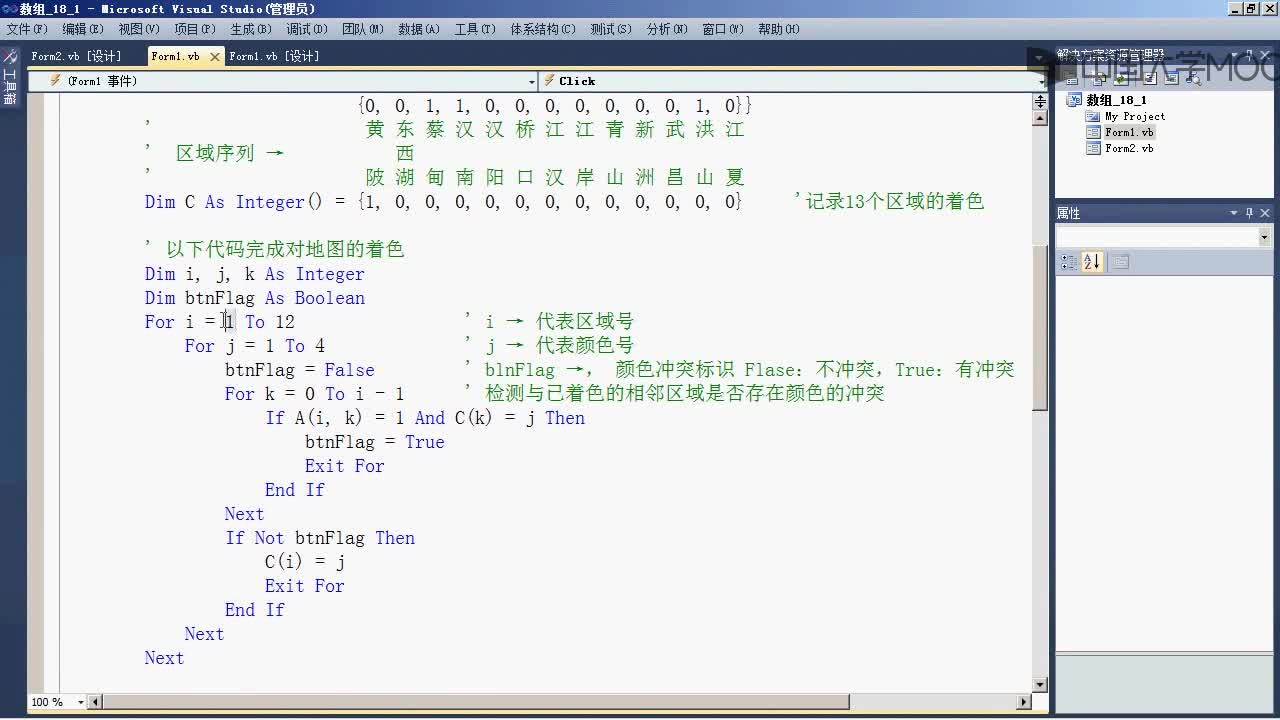Click 'If A(i, k) = 1 And C(k) = j Then' line
The width and height of the screenshot is (1280, 720).
coord(425,418)
